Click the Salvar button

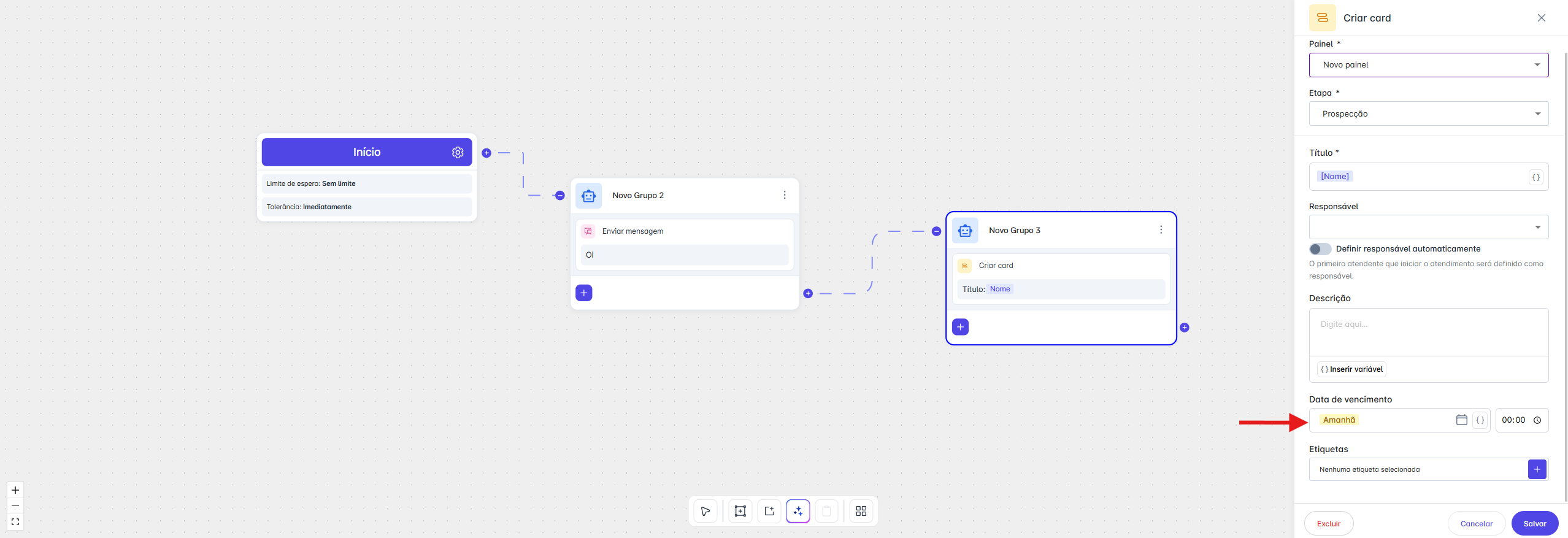click(1534, 523)
